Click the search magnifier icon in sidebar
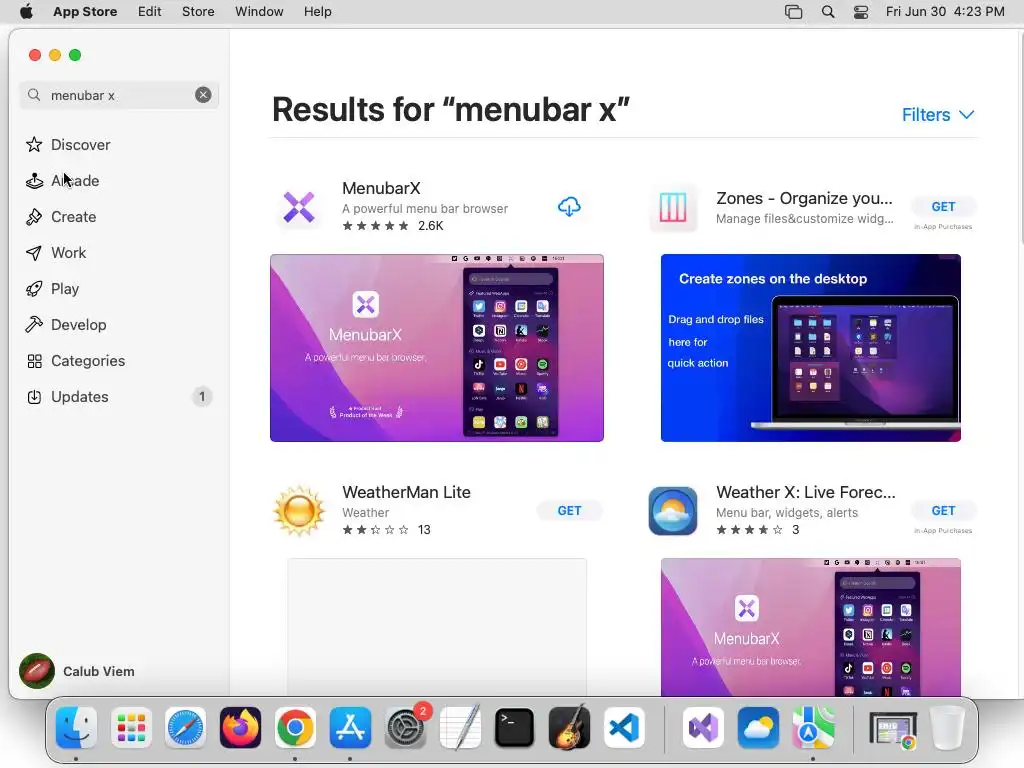The height and width of the screenshot is (768, 1024). (x=34, y=95)
